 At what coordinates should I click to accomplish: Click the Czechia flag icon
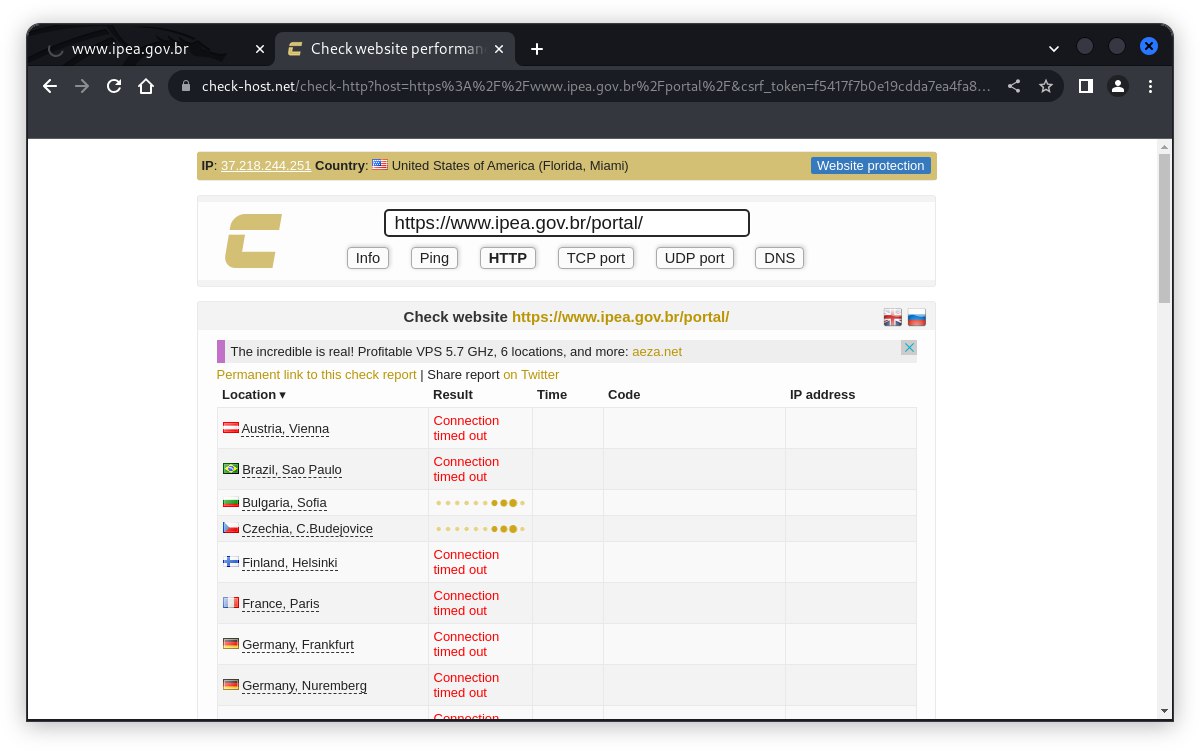[231, 528]
